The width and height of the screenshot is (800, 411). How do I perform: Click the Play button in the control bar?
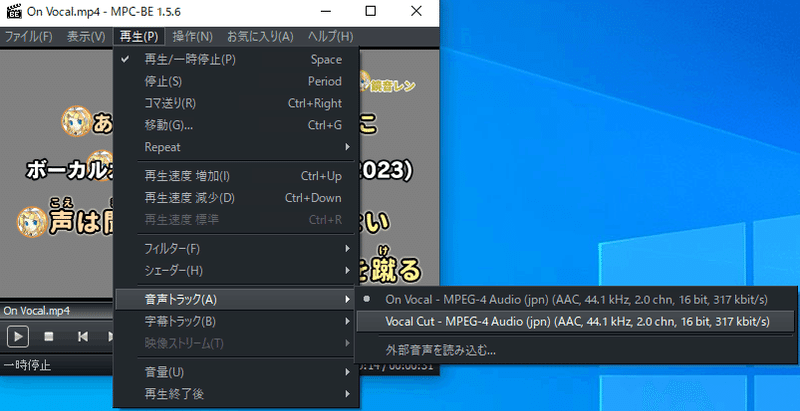click(18, 337)
